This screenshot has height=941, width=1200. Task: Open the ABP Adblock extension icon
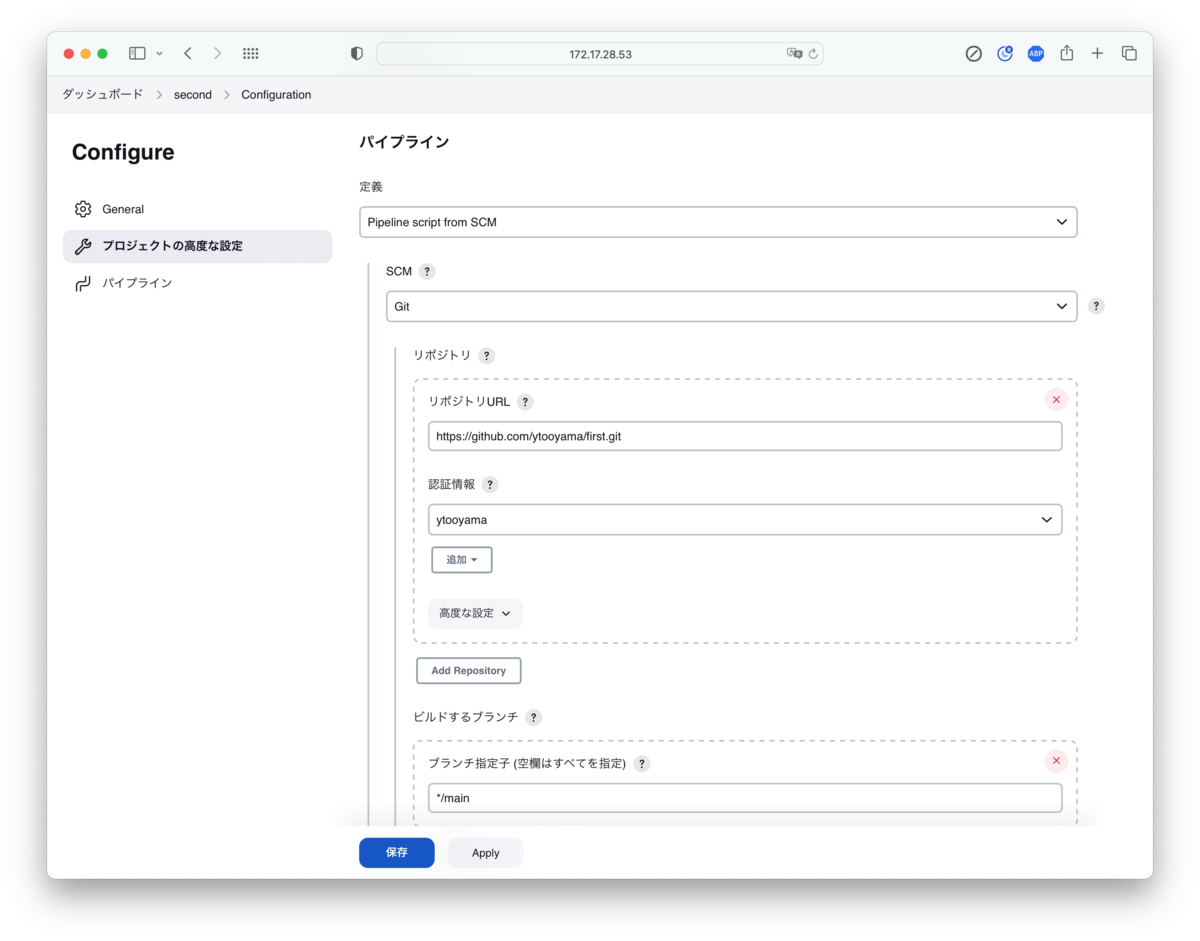pos(1036,54)
